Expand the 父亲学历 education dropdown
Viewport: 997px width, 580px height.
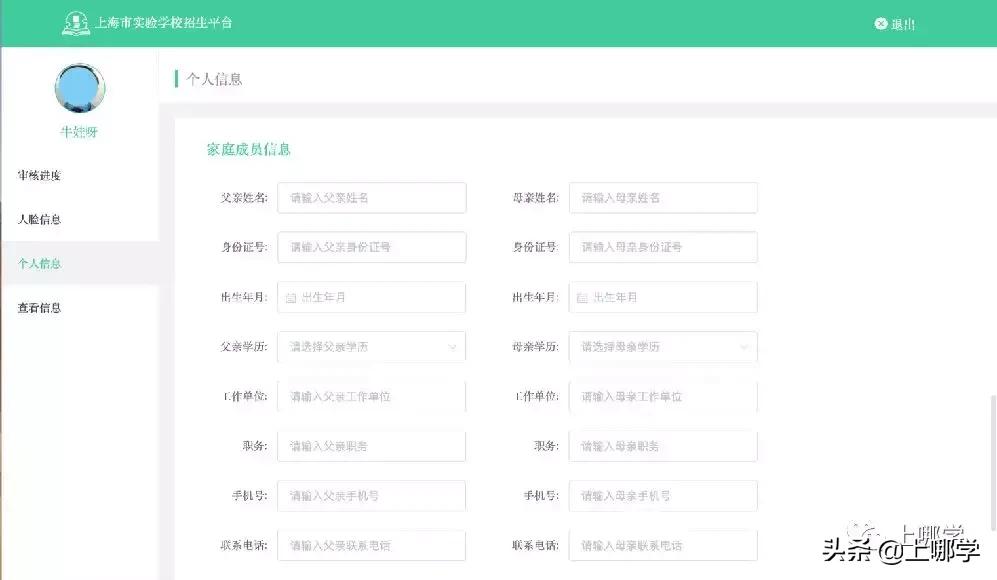(x=371, y=346)
